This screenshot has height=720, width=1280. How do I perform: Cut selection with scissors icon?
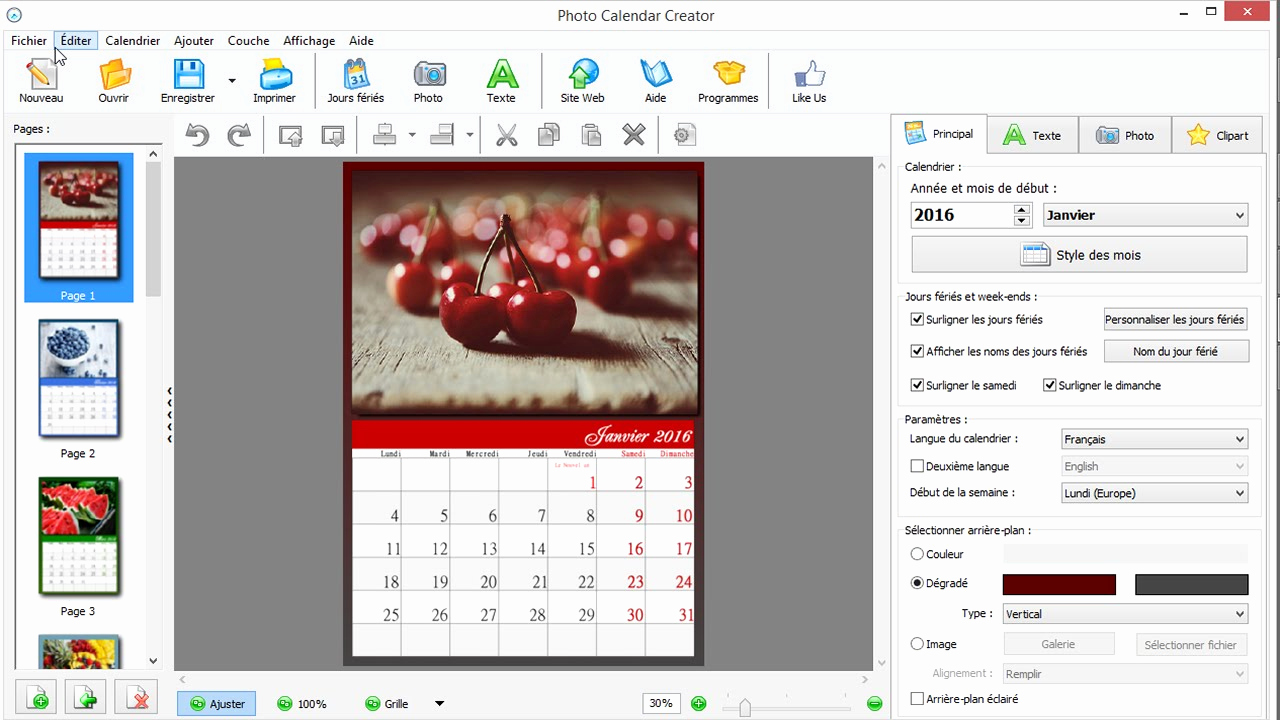tap(507, 135)
